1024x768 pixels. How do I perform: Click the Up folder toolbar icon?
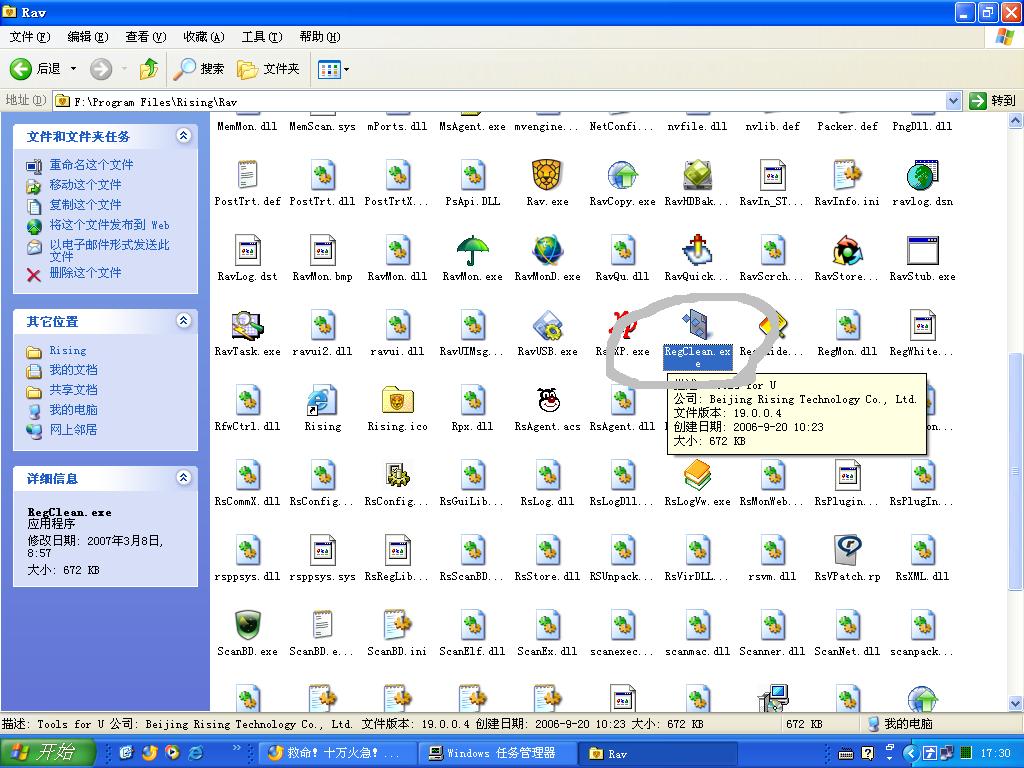click(149, 69)
